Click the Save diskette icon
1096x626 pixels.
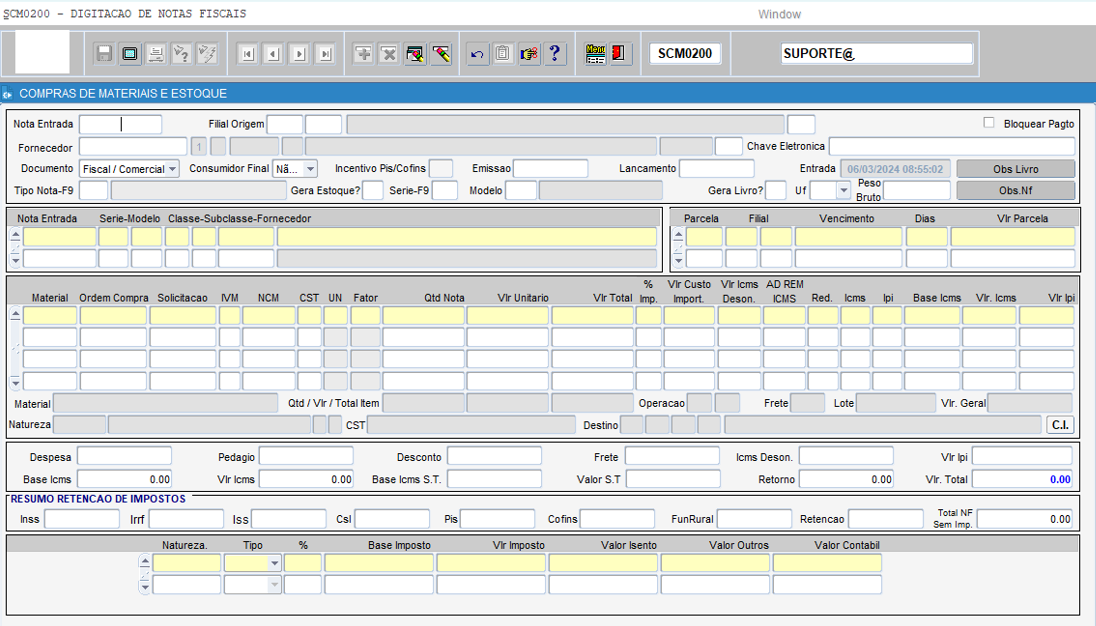point(104,54)
